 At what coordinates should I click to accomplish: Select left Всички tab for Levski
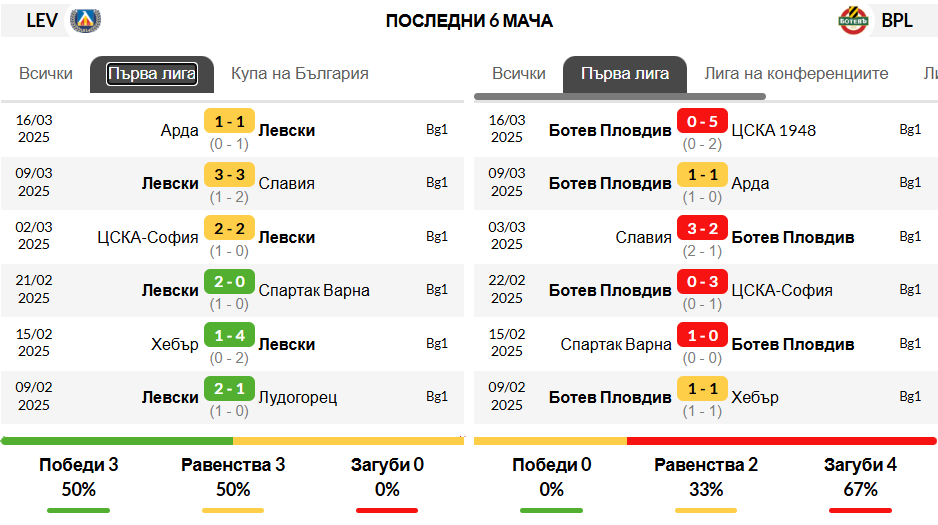(x=46, y=74)
